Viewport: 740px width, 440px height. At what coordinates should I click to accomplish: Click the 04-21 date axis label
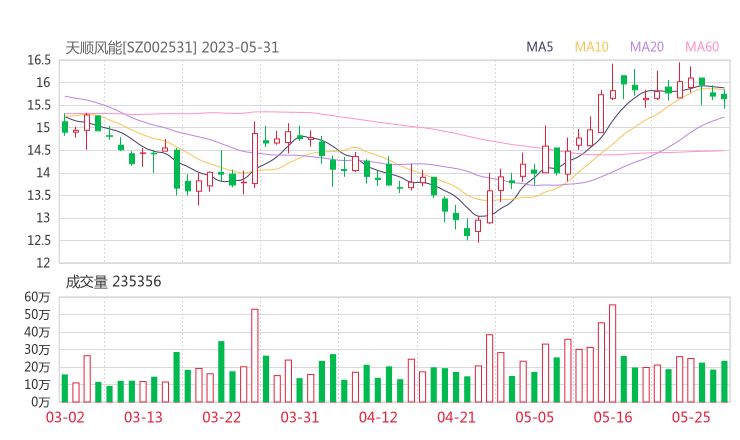click(456, 417)
